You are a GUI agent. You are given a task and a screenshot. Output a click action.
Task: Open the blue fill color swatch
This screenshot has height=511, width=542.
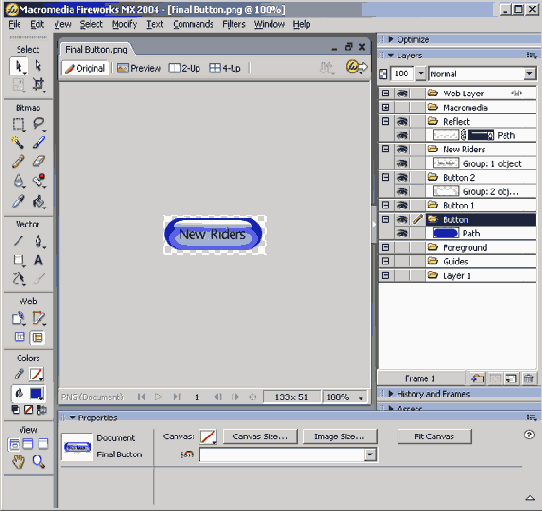point(36,393)
